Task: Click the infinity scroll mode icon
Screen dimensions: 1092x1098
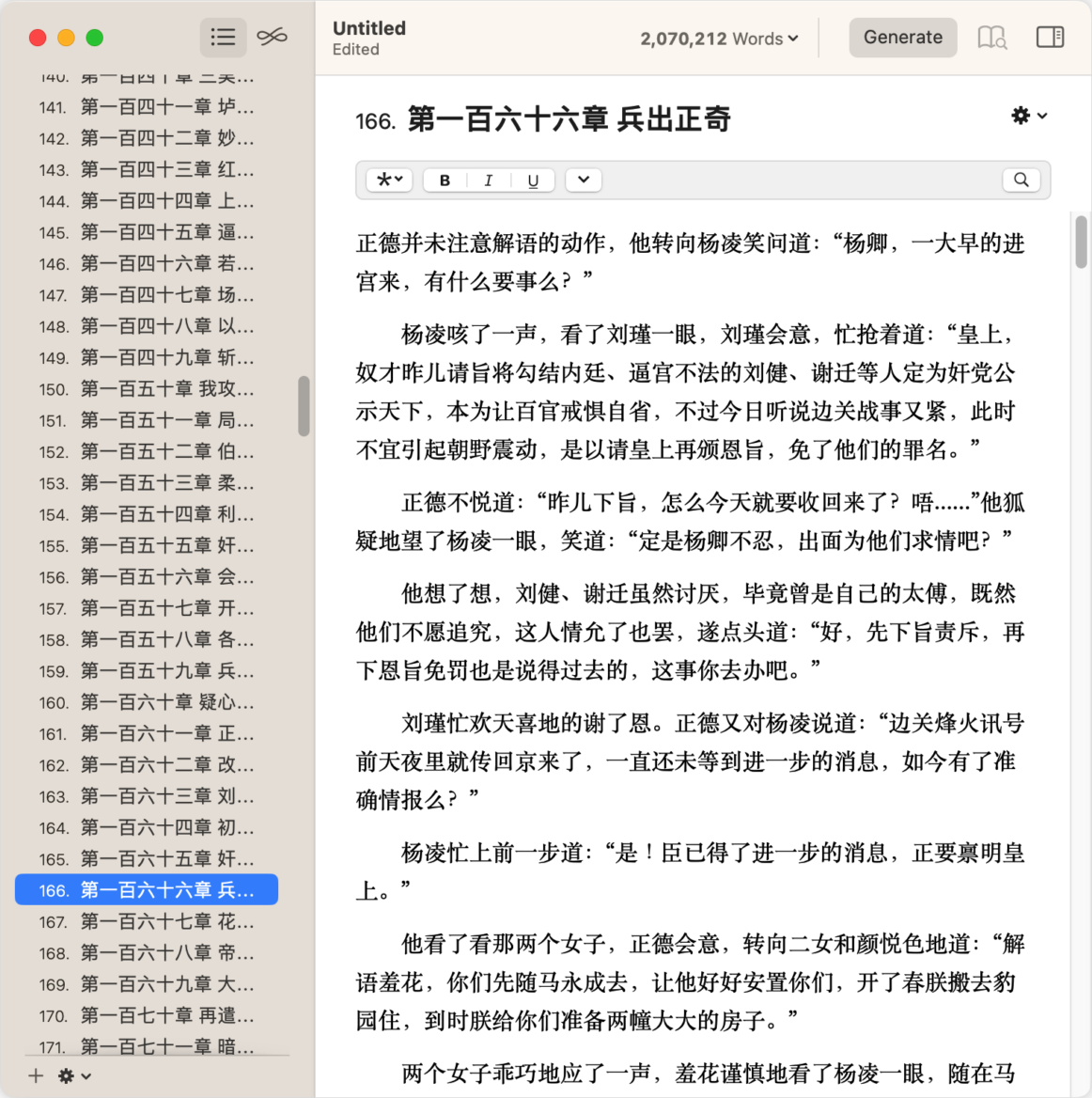Action: pos(272,37)
